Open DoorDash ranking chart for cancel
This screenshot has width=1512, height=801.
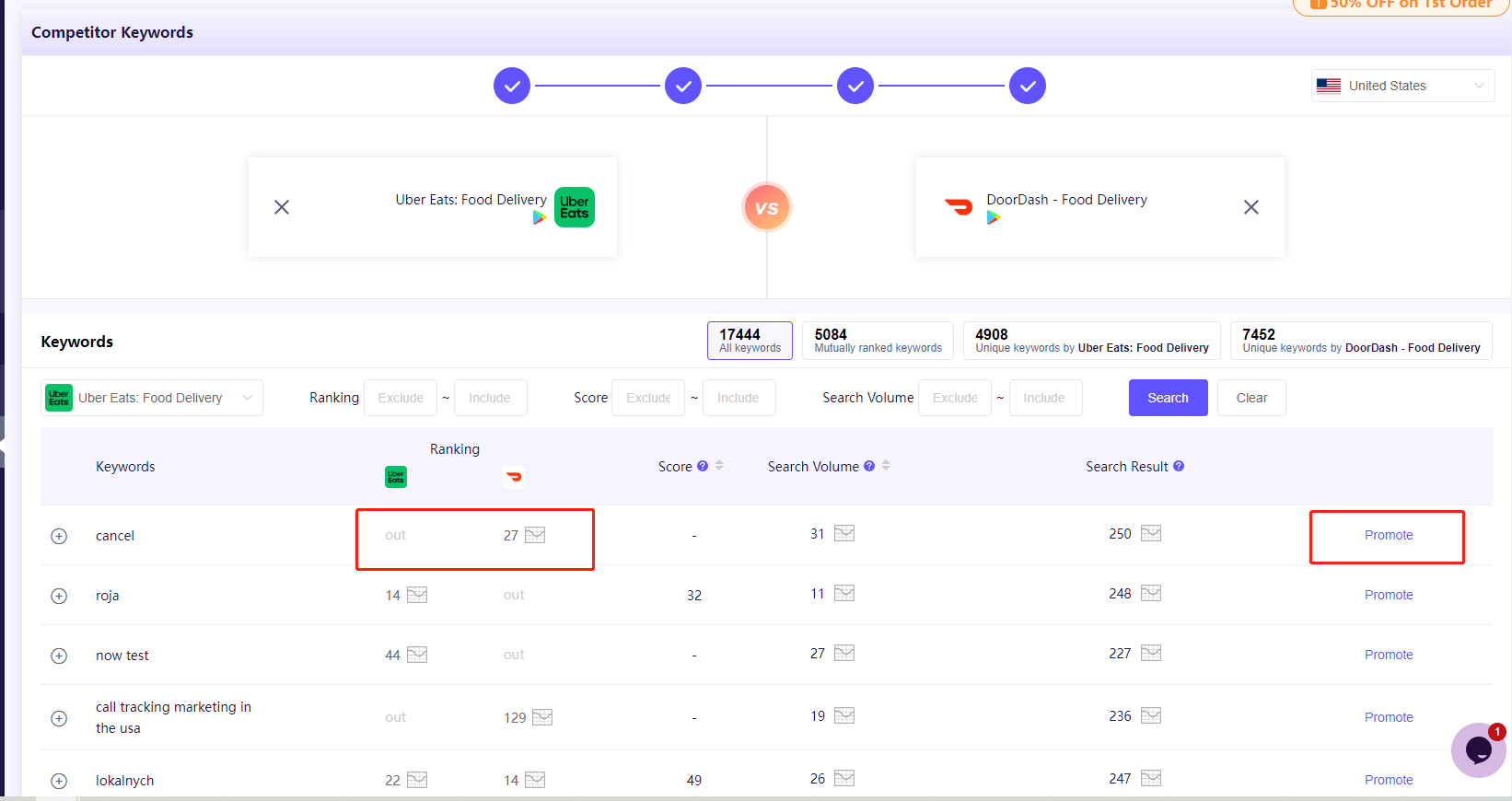(535, 535)
